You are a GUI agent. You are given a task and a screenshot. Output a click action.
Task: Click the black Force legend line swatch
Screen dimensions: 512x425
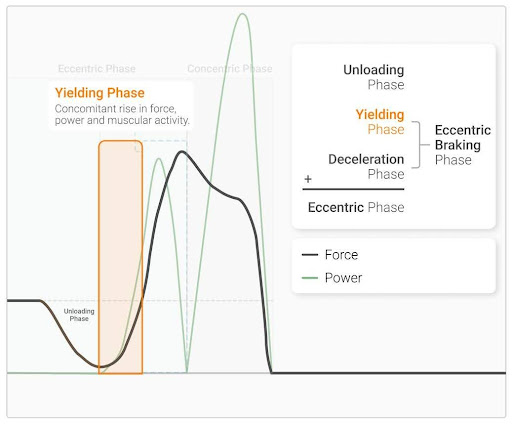tap(310, 255)
